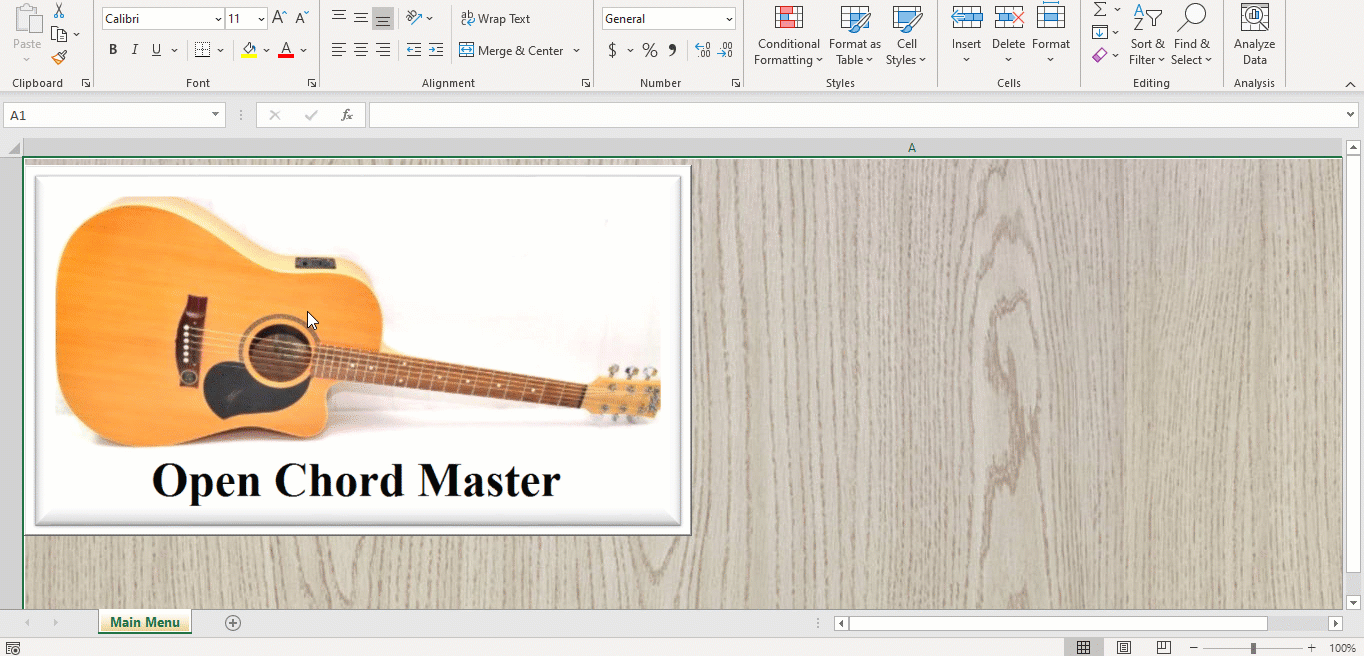Toggle italic formatting
Screen dimensions: 1364x656
coord(134,49)
